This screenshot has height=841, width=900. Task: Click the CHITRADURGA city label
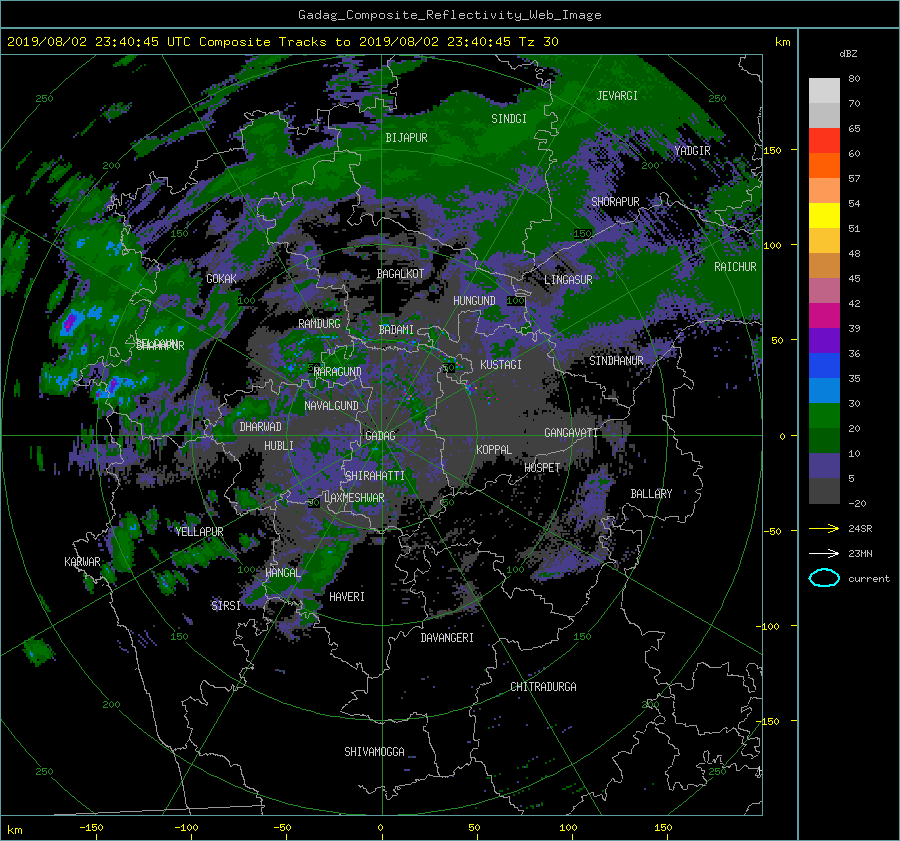(543, 687)
